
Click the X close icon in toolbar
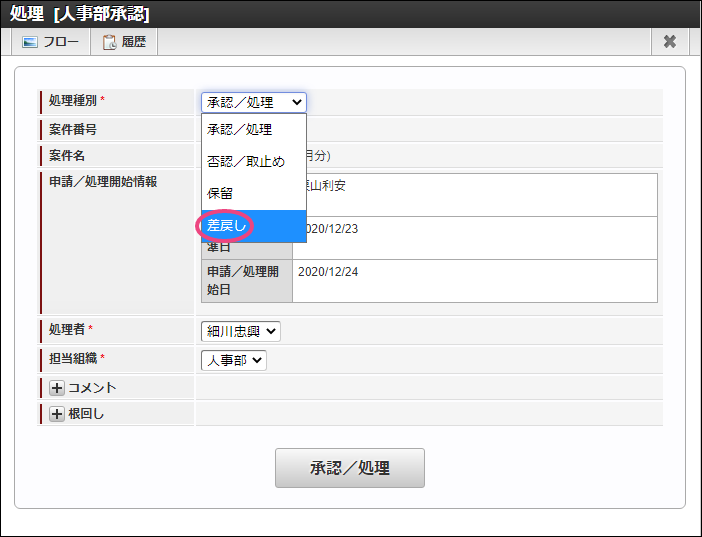670,42
